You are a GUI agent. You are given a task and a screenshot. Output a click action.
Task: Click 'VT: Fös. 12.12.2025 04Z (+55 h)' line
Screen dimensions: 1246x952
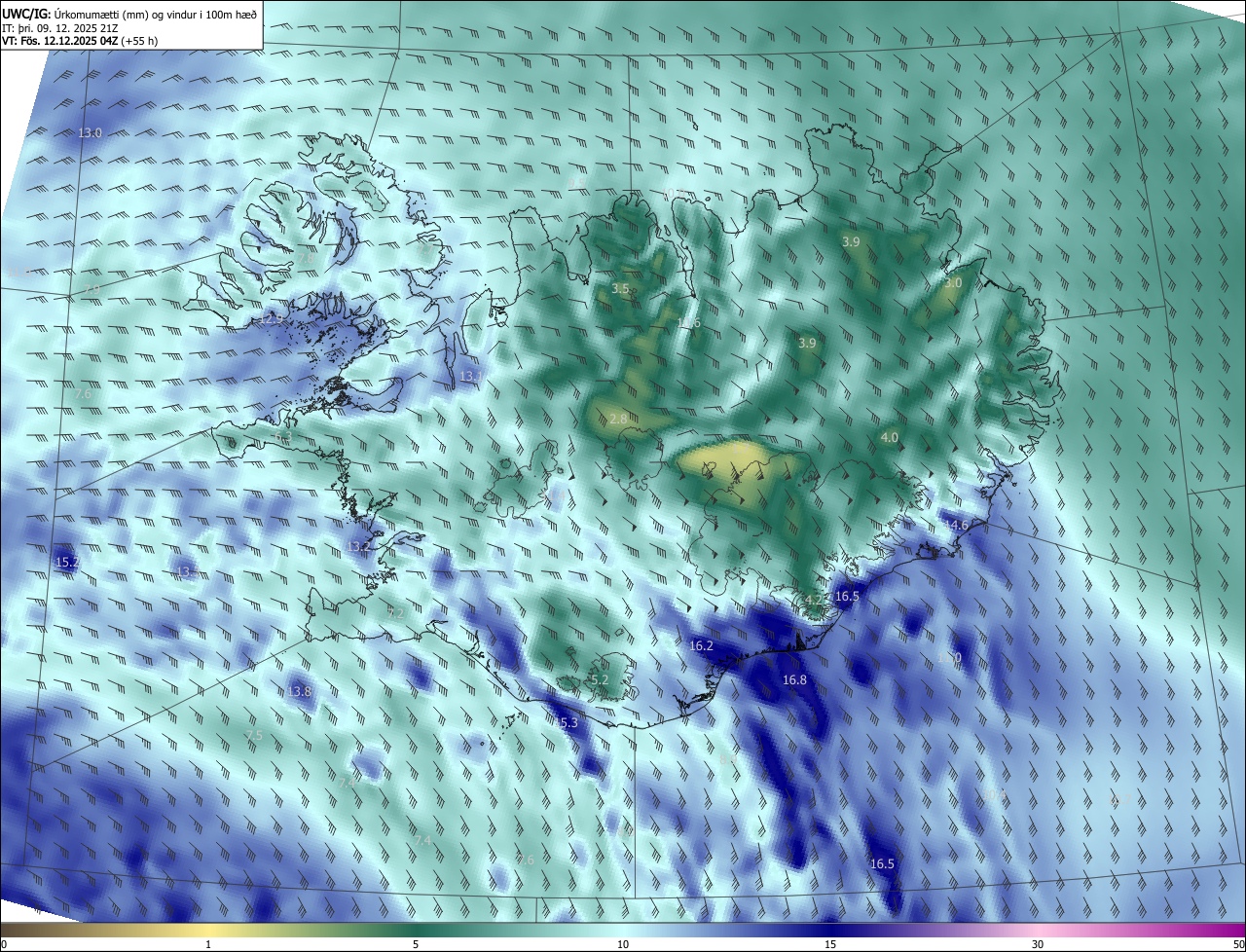coord(80,41)
